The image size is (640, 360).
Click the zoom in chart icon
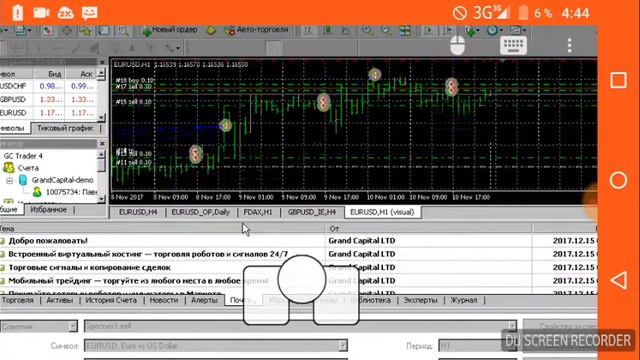pos(367,30)
